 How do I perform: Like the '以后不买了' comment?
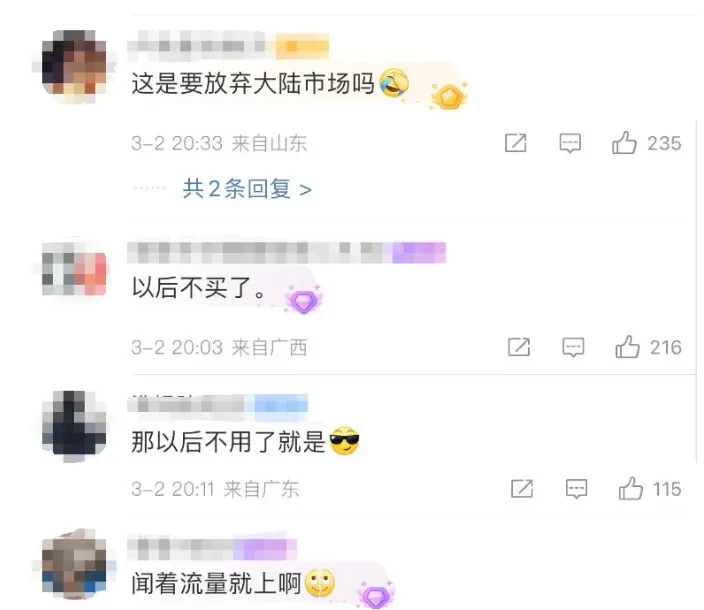pos(627,347)
